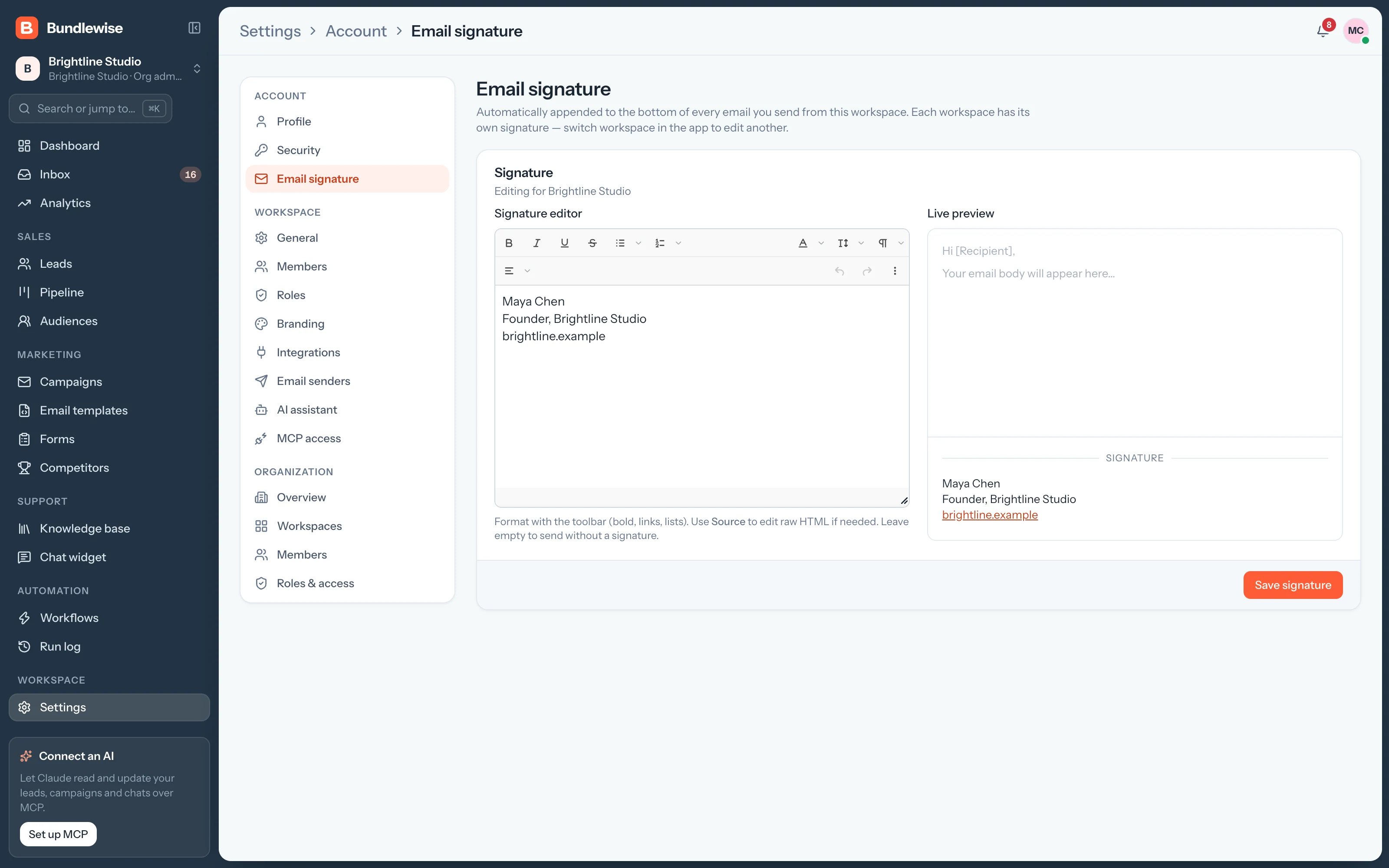Viewport: 1389px width, 868px height.
Task: Focus the Search or jump to field
Action: pos(91,108)
